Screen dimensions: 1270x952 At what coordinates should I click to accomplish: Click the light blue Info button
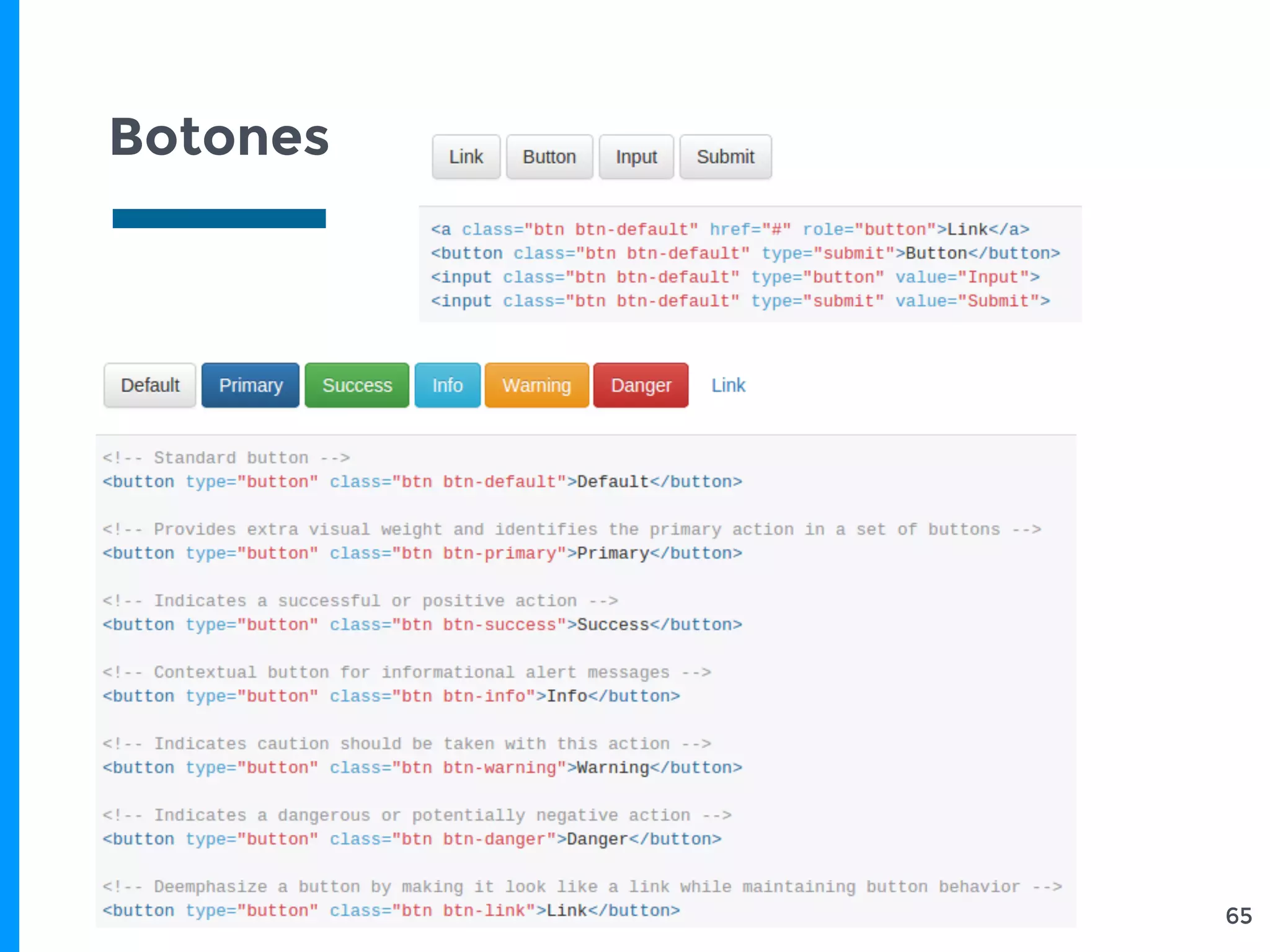pyautogui.click(x=447, y=385)
